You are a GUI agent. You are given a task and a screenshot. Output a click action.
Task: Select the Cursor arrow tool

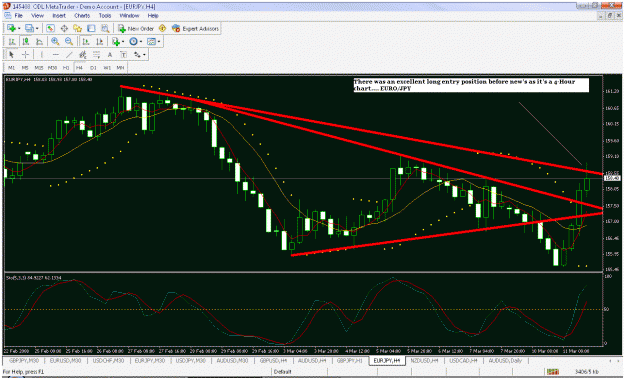click(x=12, y=55)
